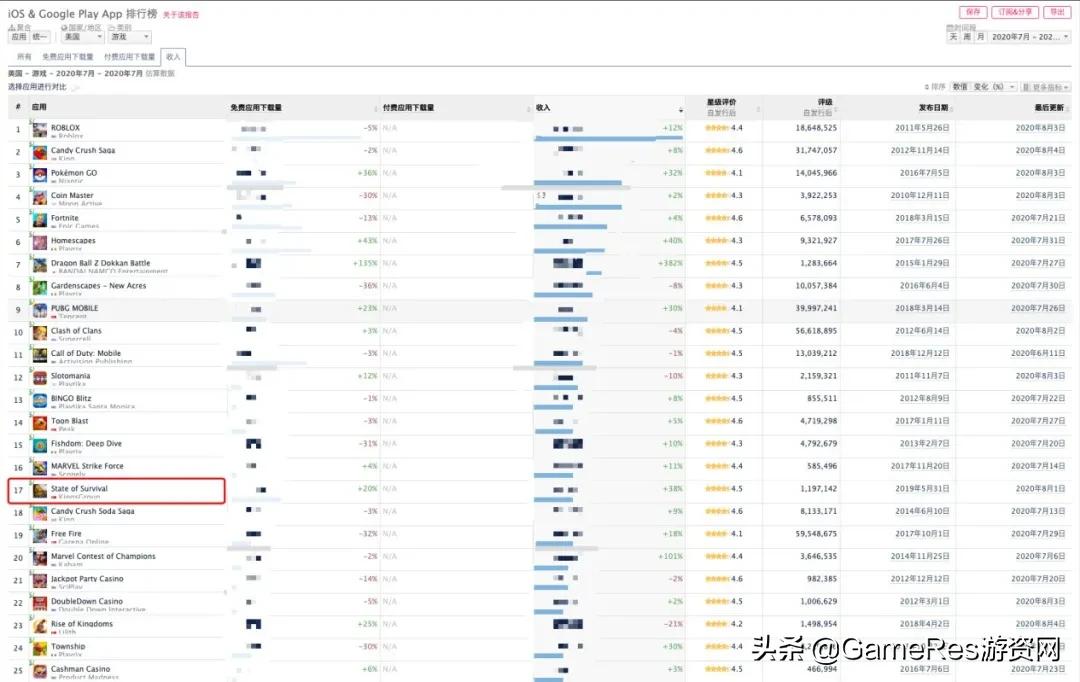Select 天 for daily time granularity

[x=951, y=36]
